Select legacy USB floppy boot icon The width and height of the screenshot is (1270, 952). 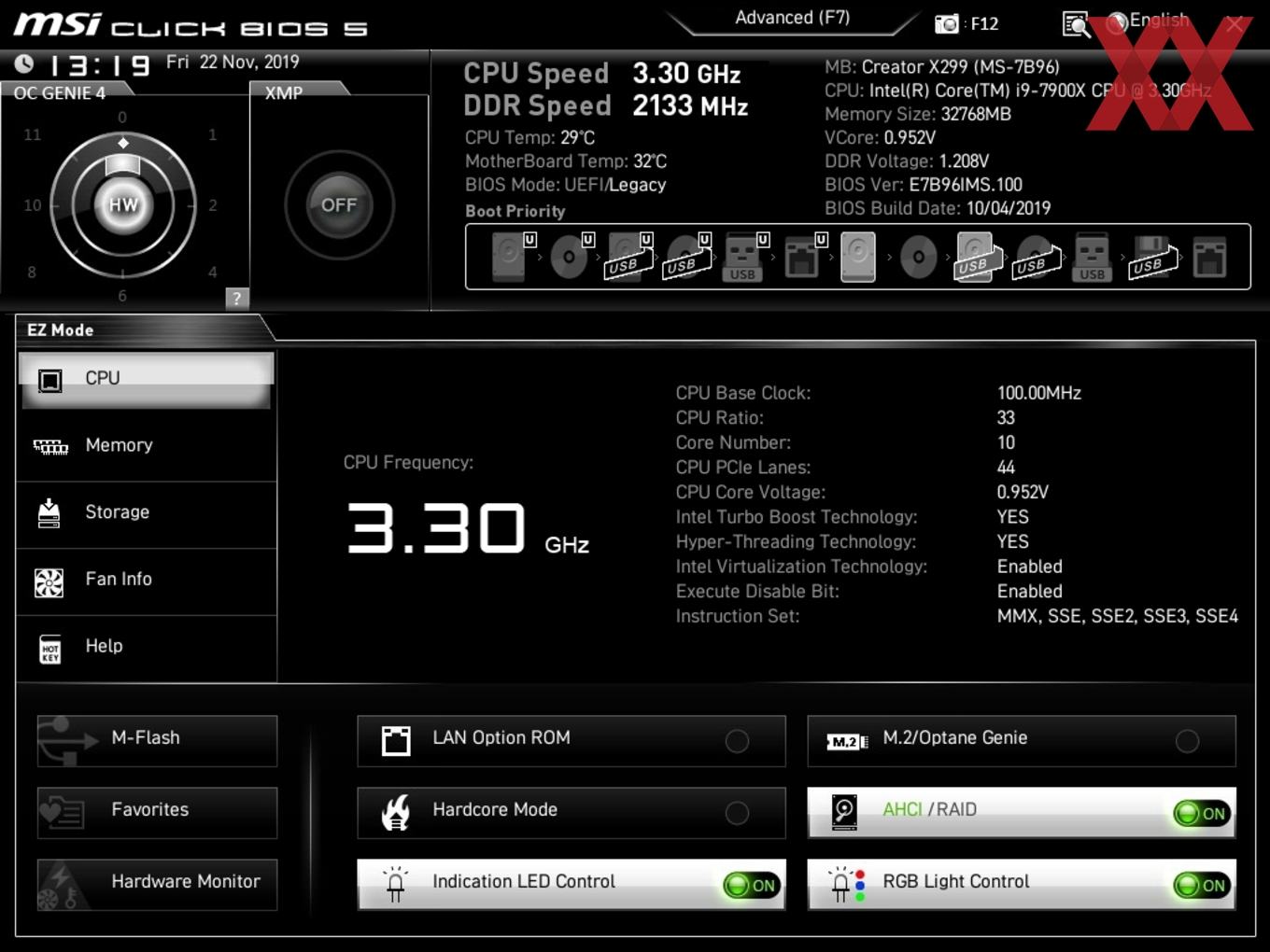[1152, 257]
